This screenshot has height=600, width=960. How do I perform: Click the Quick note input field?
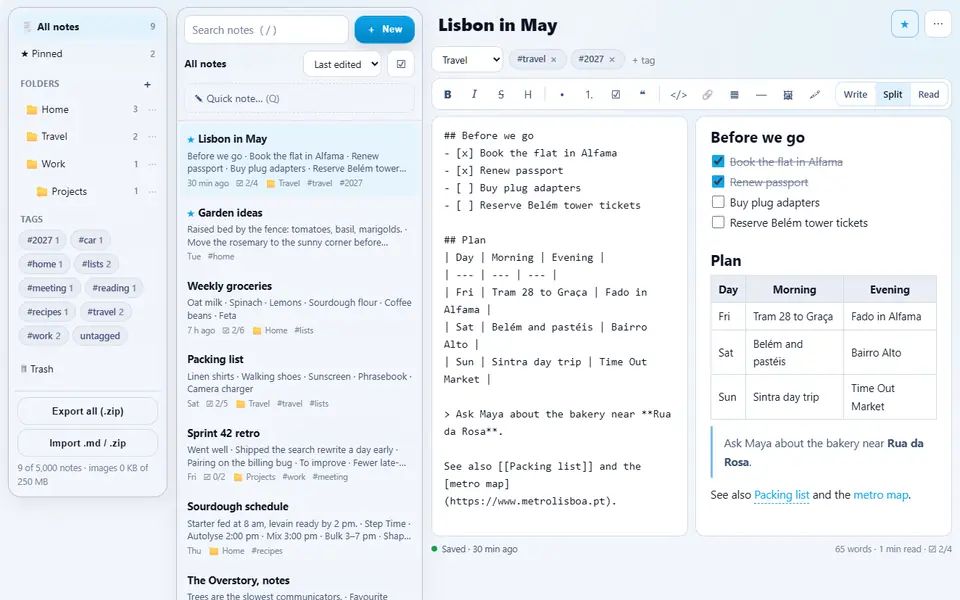[299, 99]
